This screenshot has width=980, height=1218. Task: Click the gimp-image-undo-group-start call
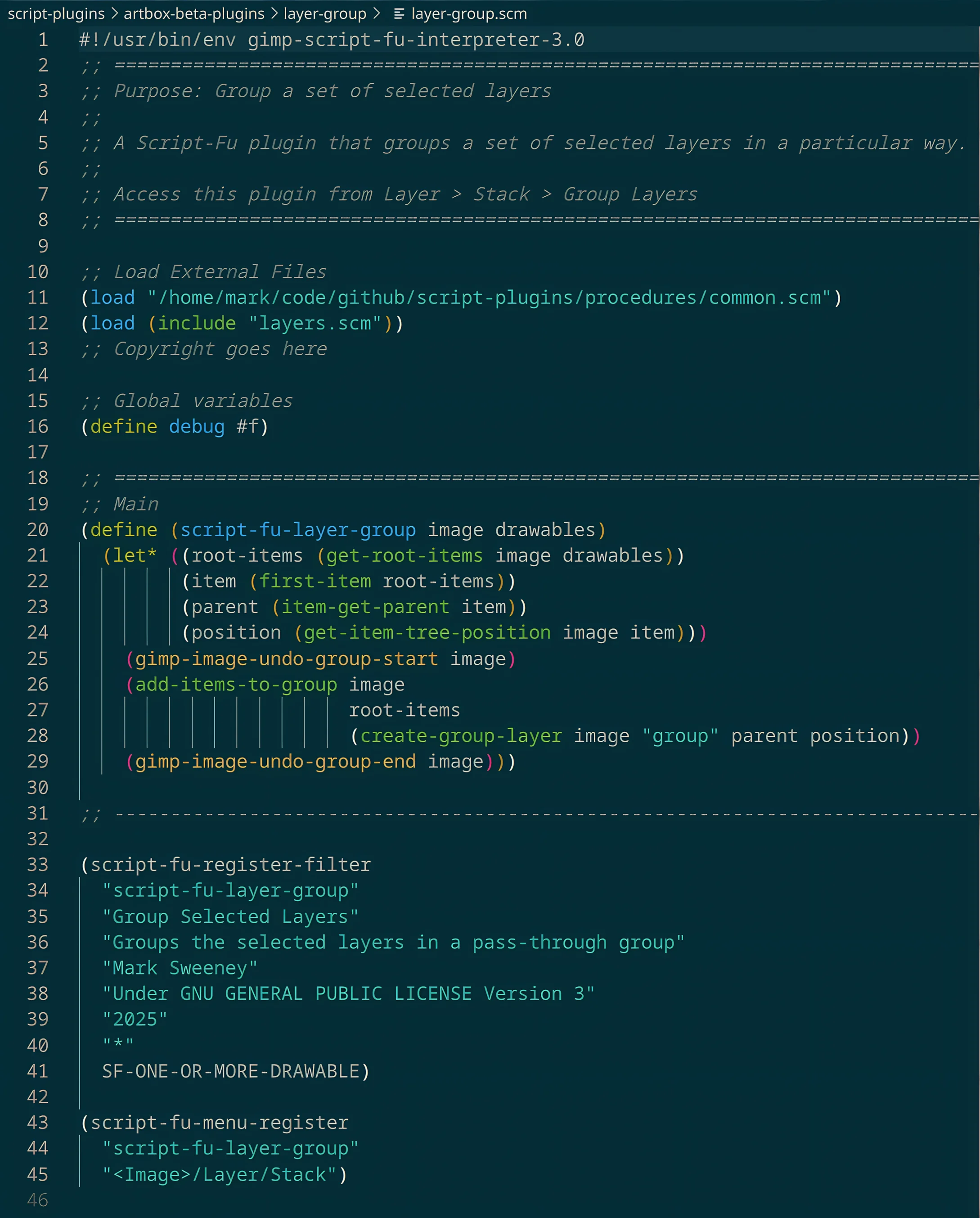[x=286, y=659]
